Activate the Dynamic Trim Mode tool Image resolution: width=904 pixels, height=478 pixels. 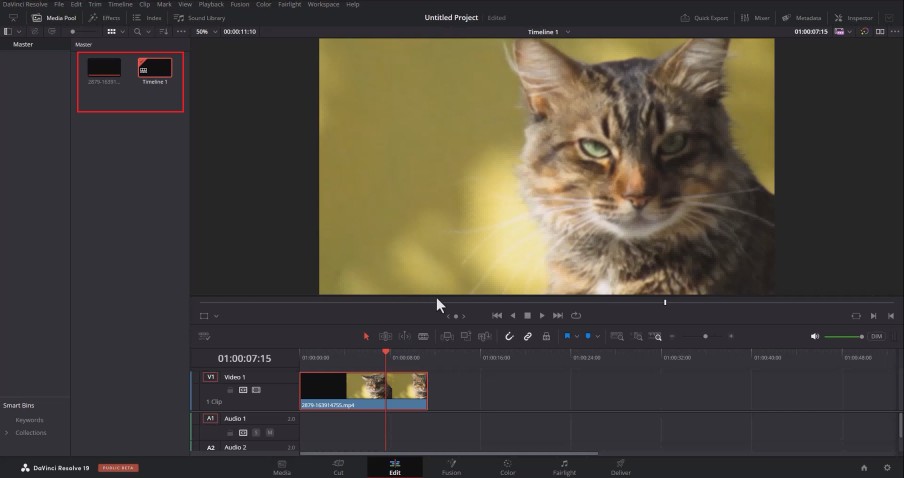pyautogui.click(x=405, y=336)
